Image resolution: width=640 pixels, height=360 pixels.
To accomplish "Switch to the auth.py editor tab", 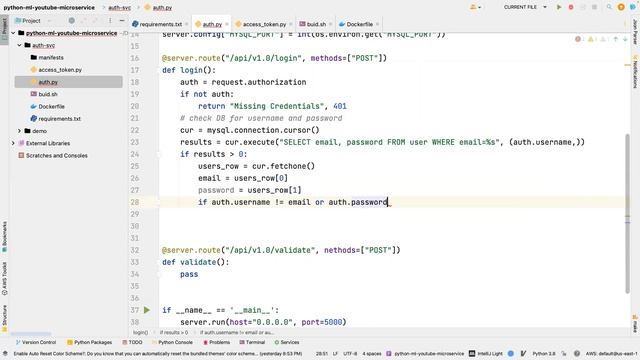I will (212, 24).
